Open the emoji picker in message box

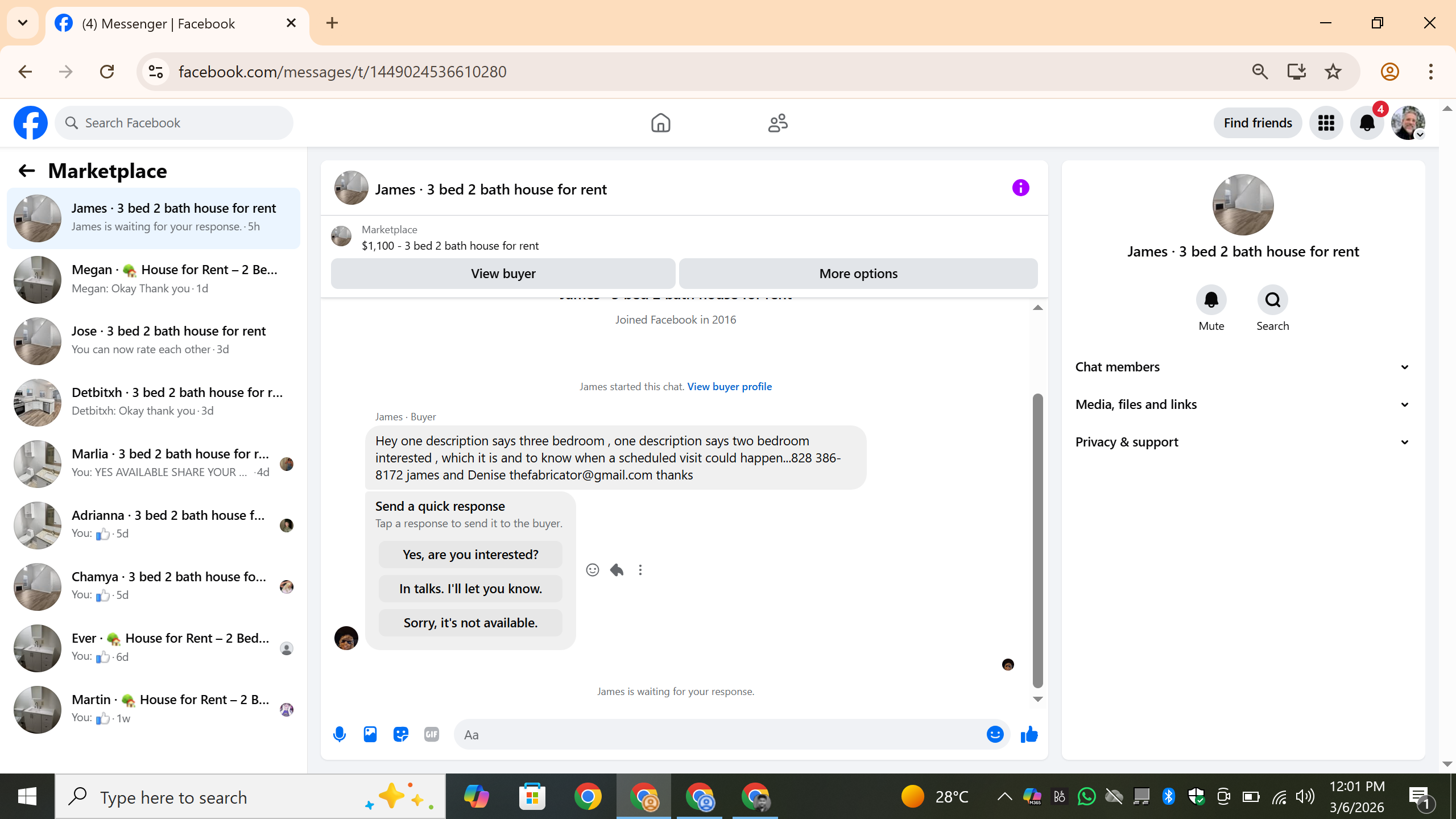(x=995, y=734)
